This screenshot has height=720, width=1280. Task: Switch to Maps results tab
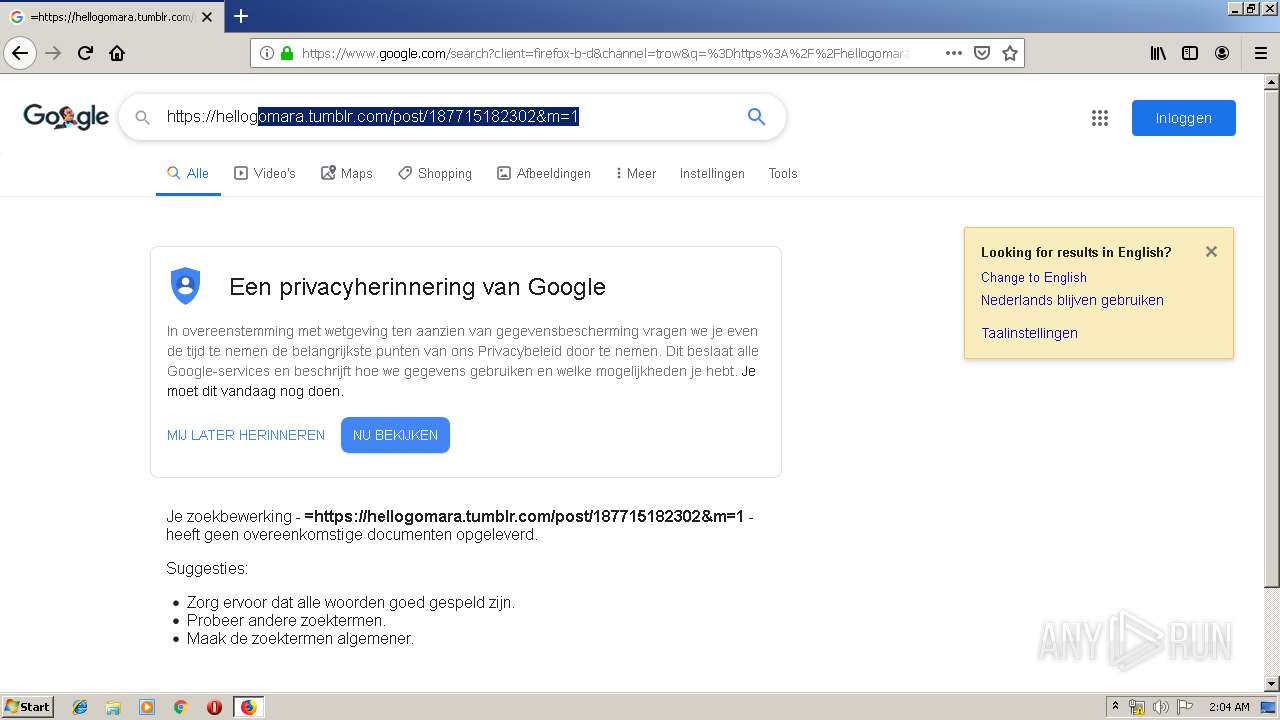347,173
